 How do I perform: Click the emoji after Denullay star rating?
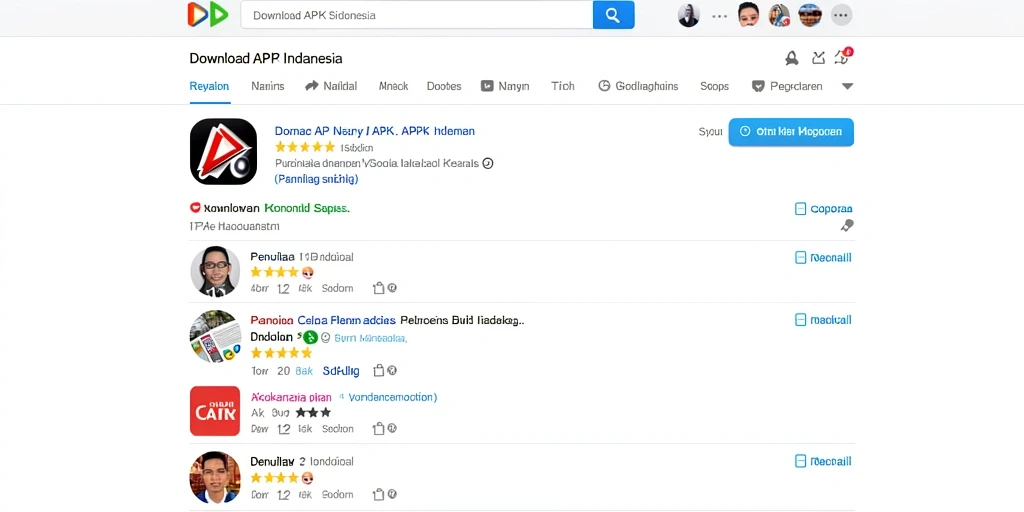308,478
